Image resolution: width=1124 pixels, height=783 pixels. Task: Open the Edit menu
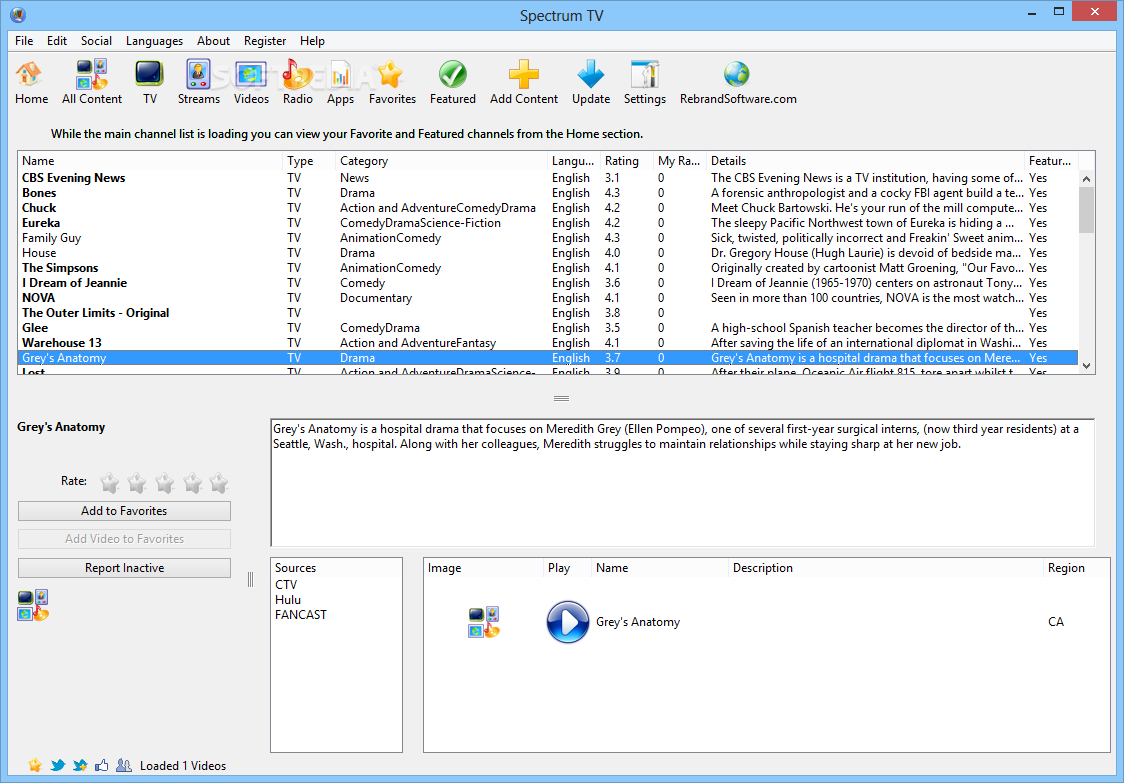click(x=57, y=41)
